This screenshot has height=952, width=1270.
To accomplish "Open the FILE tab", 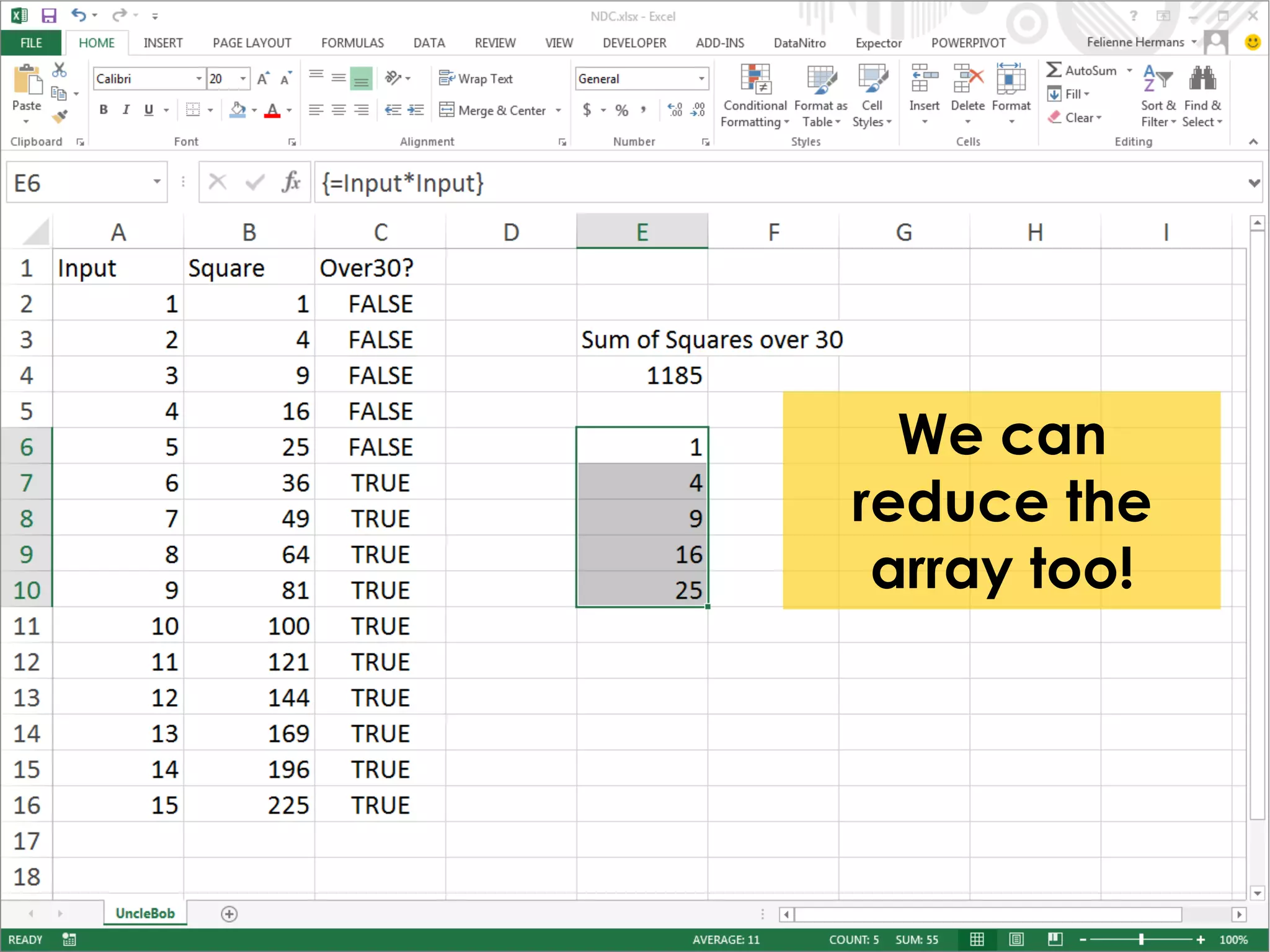I will 31,43.
